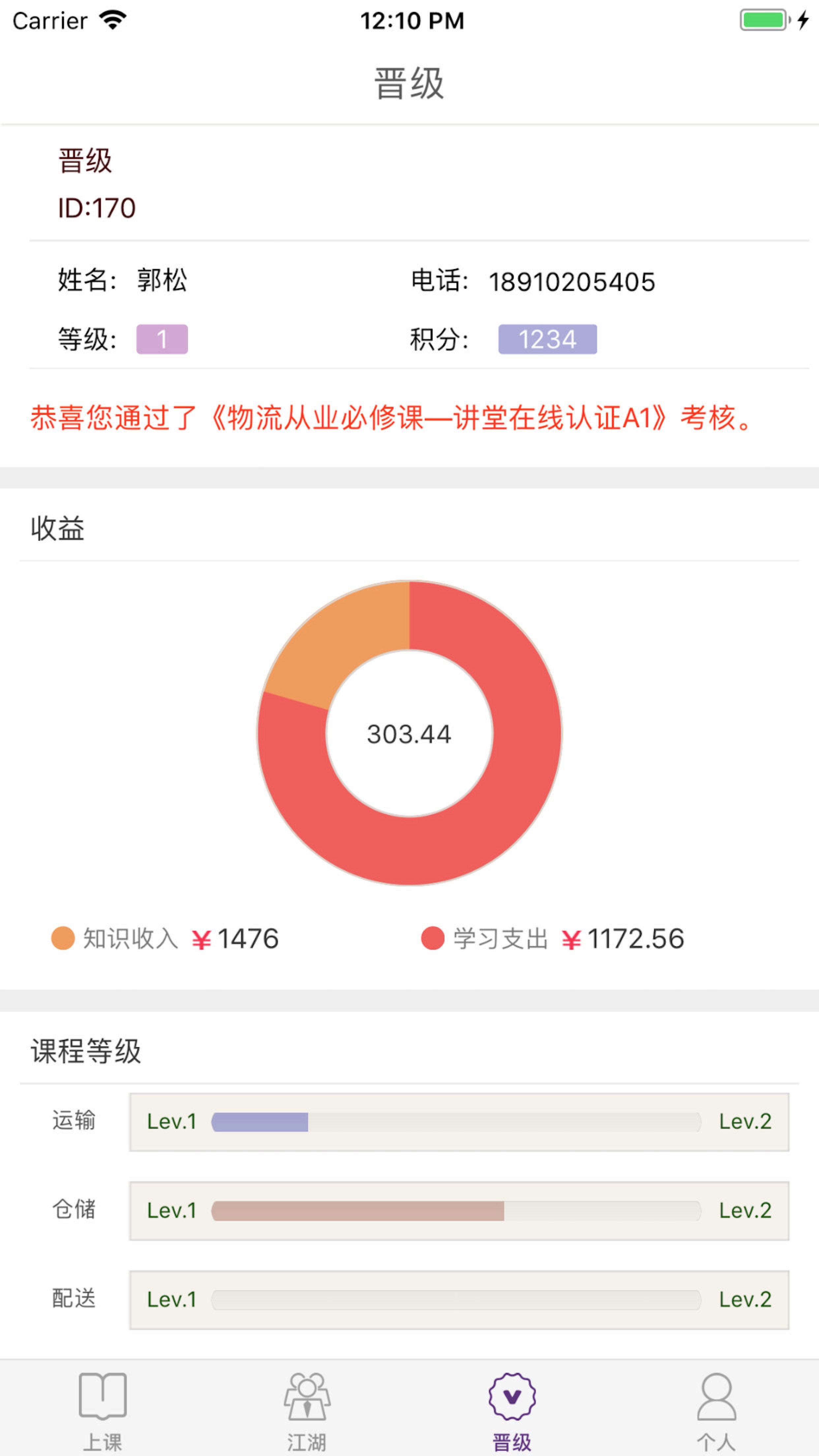Tap the donut chart center value 303.44
This screenshot has width=819, height=1456.
click(409, 734)
